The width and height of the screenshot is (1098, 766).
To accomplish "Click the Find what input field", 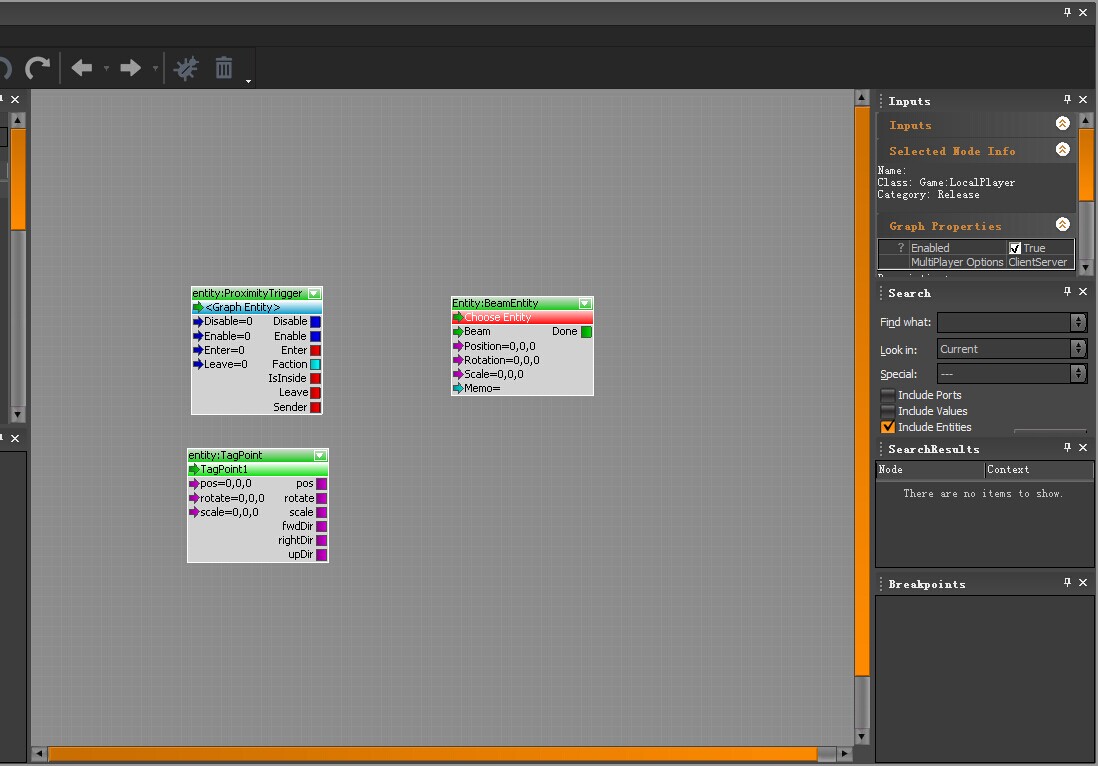I will 1003,322.
